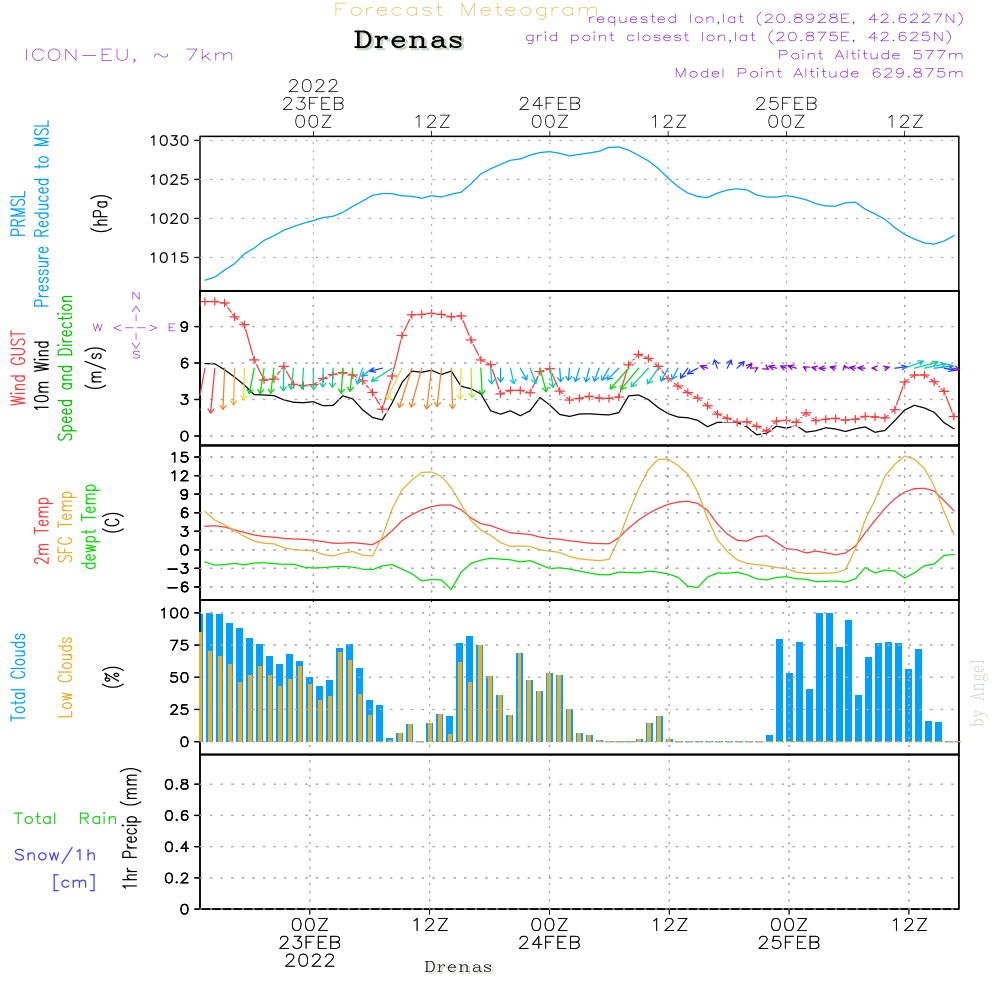The image size is (1000, 1000).
Task: Select the red '2m Temp' legend label
Action: 42,531
